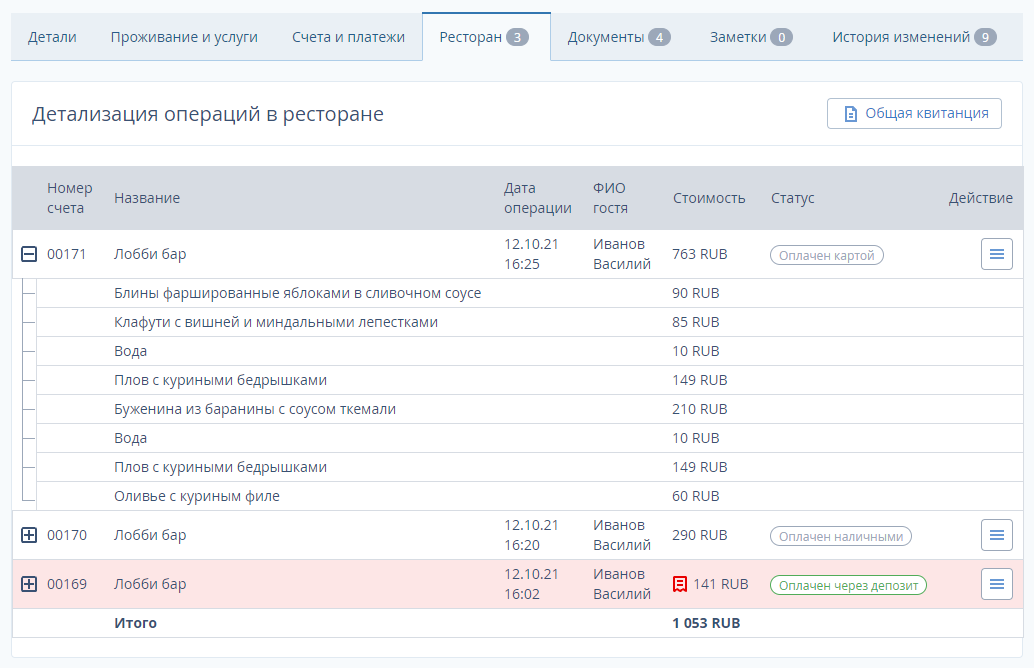
Task: Click Общая квитанция button
Action: (914, 113)
